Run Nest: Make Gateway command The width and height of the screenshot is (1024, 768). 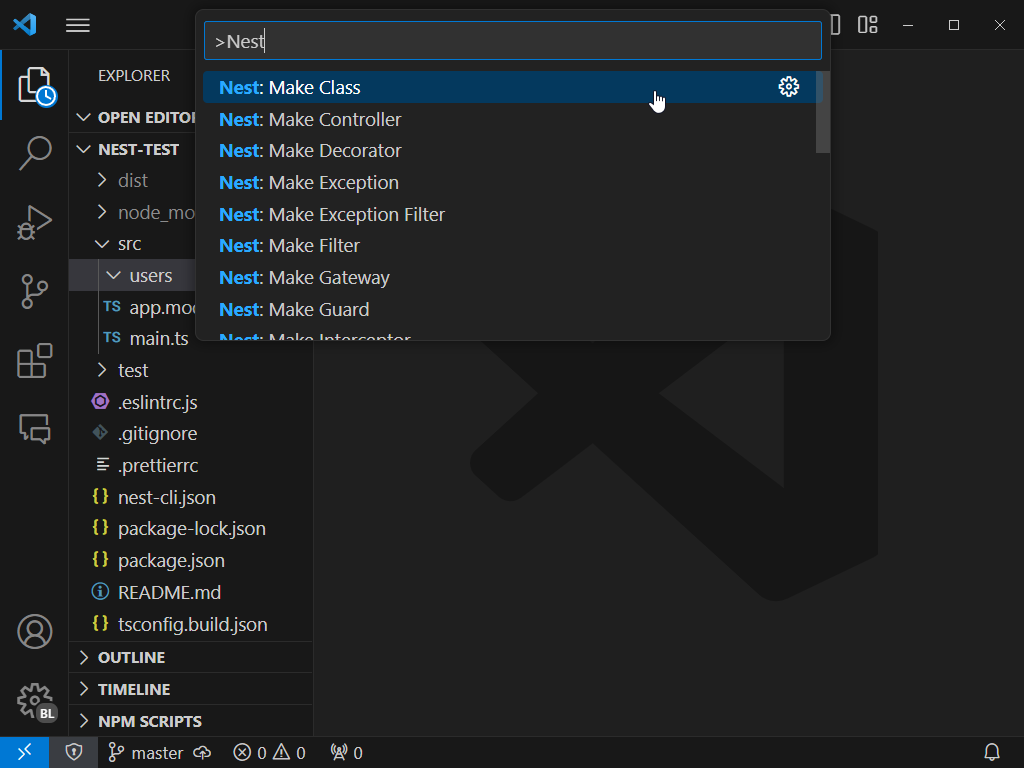[509, 278]
